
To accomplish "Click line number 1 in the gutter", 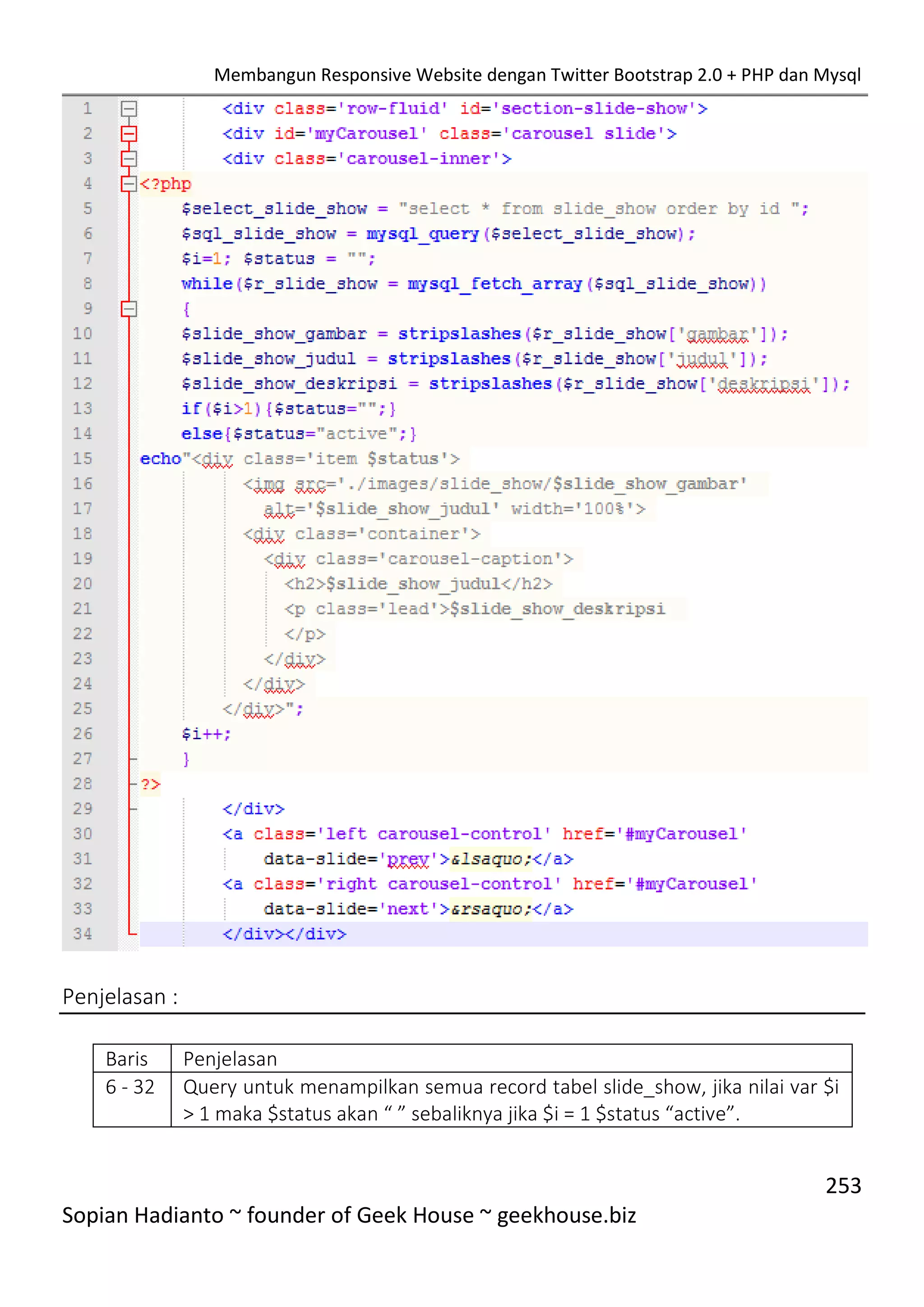I will pyautogui.click(x=88, y=109).
